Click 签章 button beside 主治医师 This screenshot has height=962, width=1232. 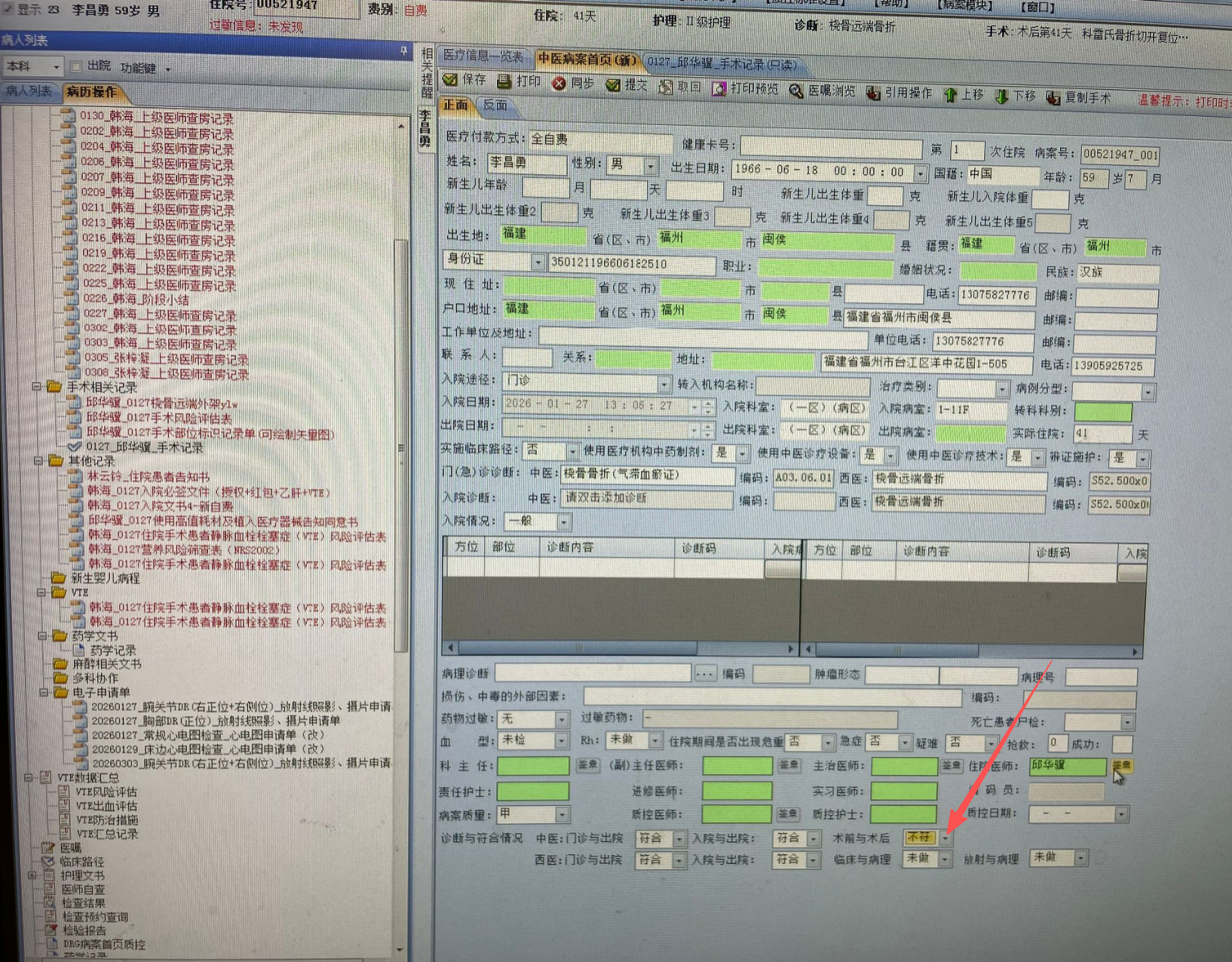point(951,765)
